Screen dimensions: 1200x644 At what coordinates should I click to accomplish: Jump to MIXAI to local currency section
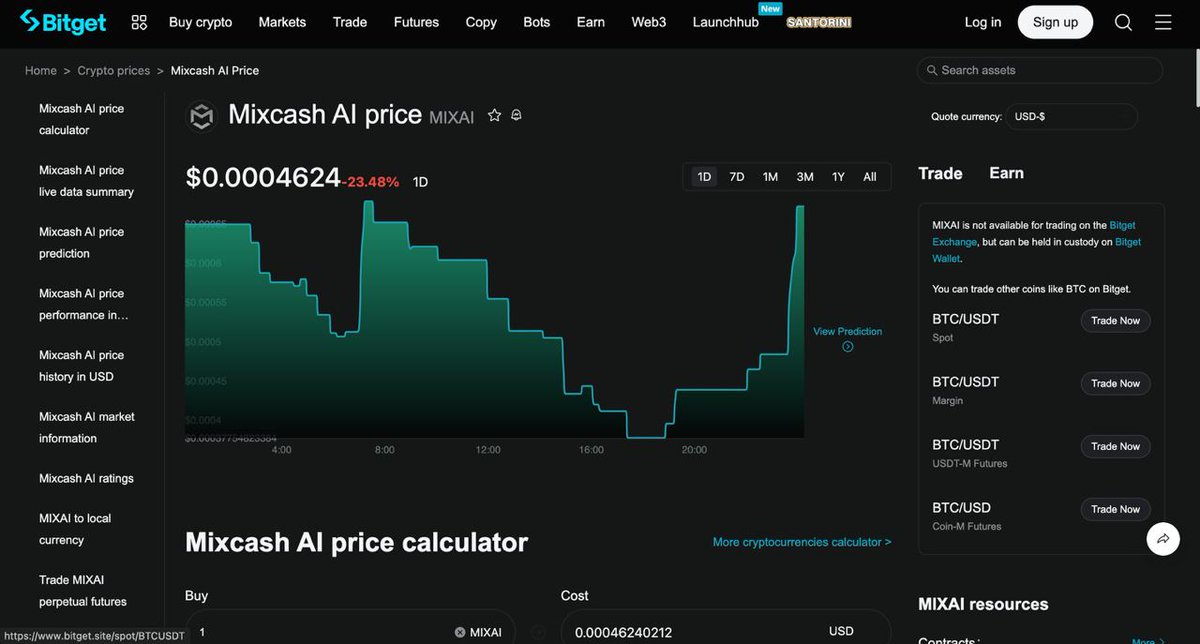pyautogui.click(x=75, y=529)
